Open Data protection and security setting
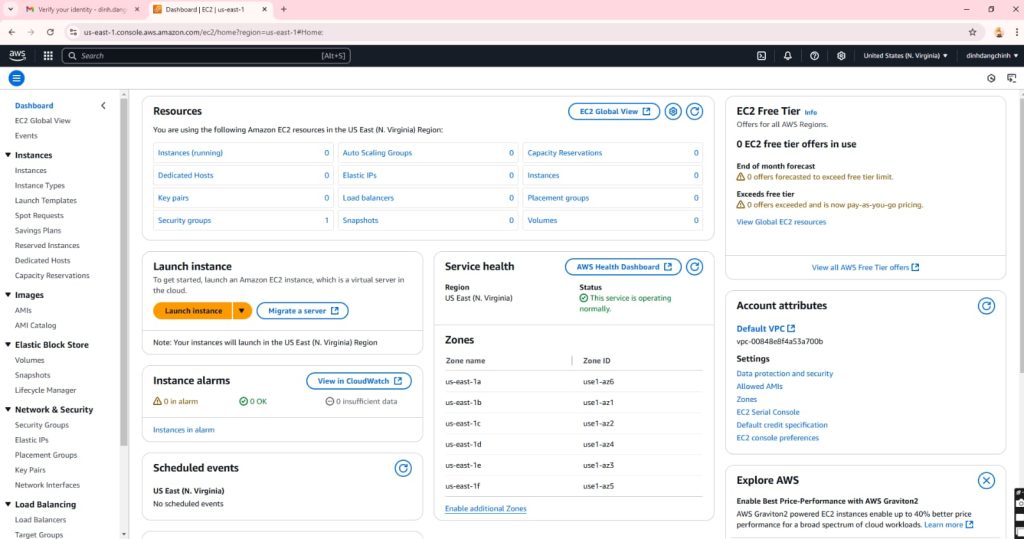Screen dimensions: 1024x539 click(784, 374)
